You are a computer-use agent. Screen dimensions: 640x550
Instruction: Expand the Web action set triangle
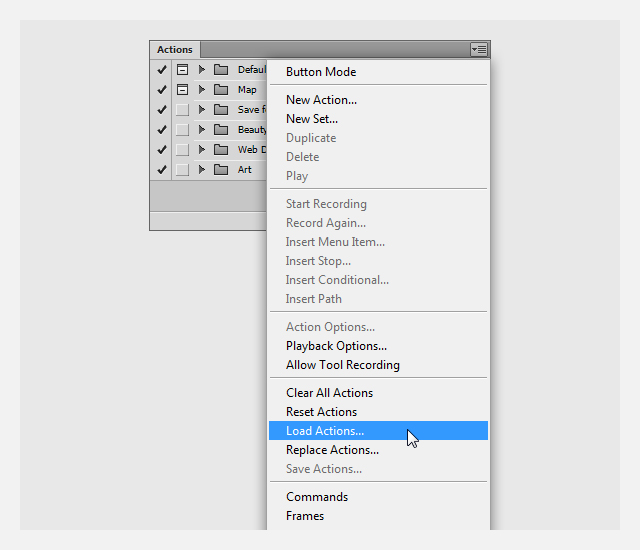[202, 149]
